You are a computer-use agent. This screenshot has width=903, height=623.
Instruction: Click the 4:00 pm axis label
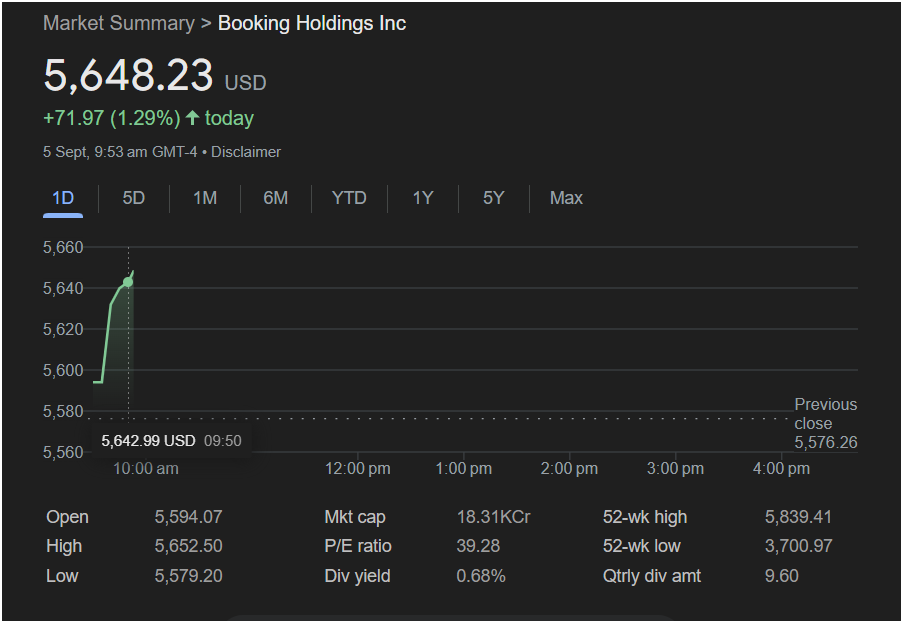tap(781, 469)
